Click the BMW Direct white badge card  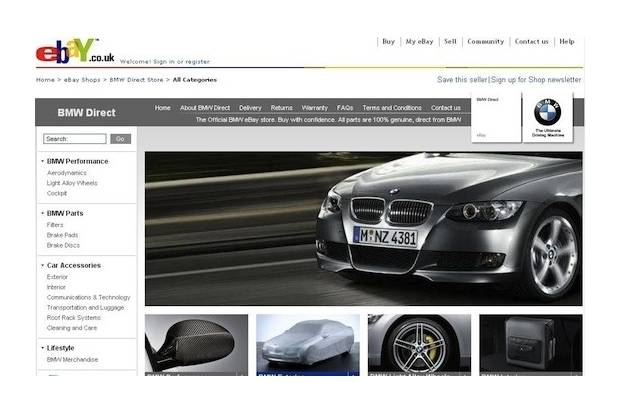[496, 117]
